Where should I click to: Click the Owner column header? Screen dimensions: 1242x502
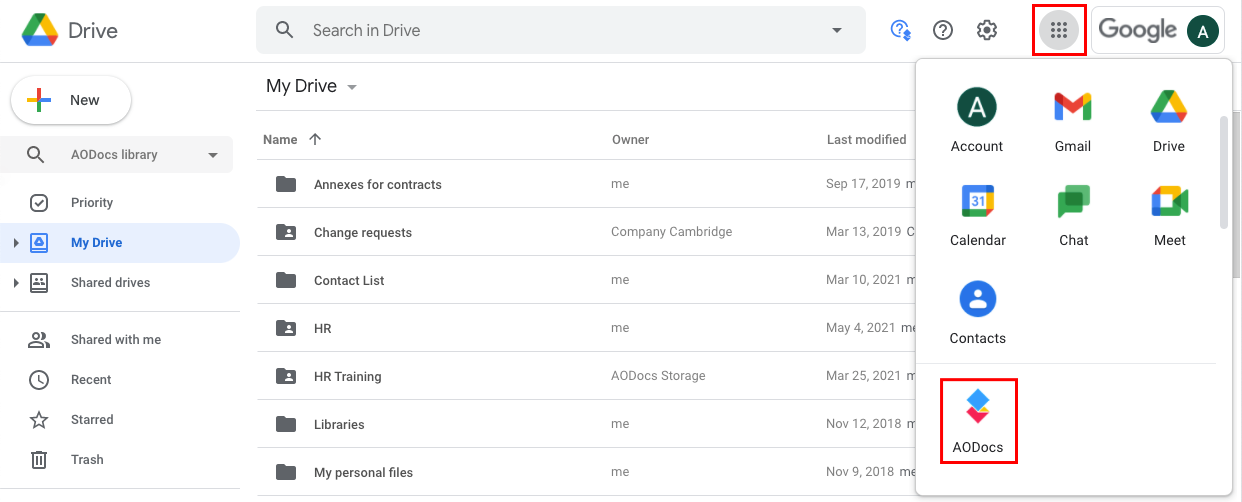click(x=630, y=140)
